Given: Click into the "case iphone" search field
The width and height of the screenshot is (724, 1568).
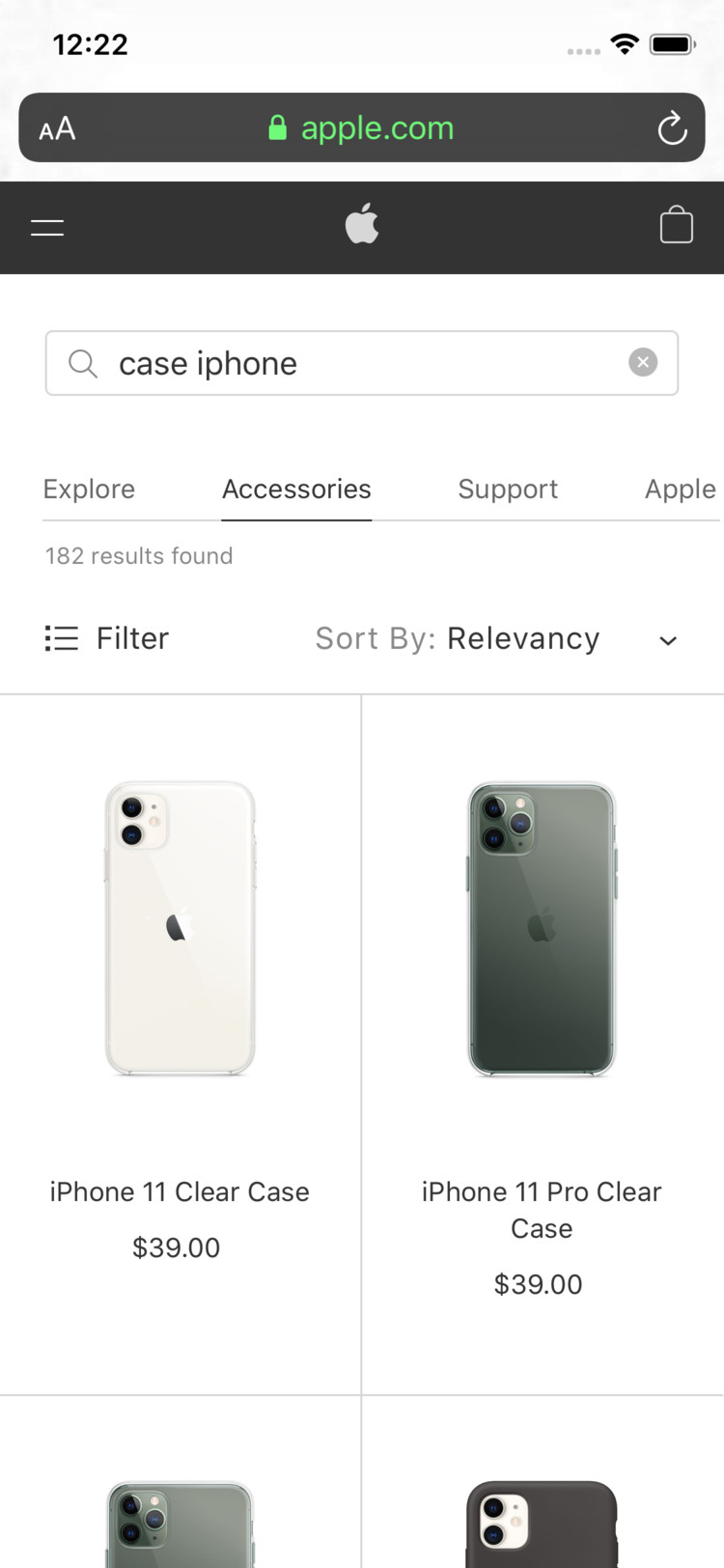Looking at the screenshot, I should (x=367, y=363).
